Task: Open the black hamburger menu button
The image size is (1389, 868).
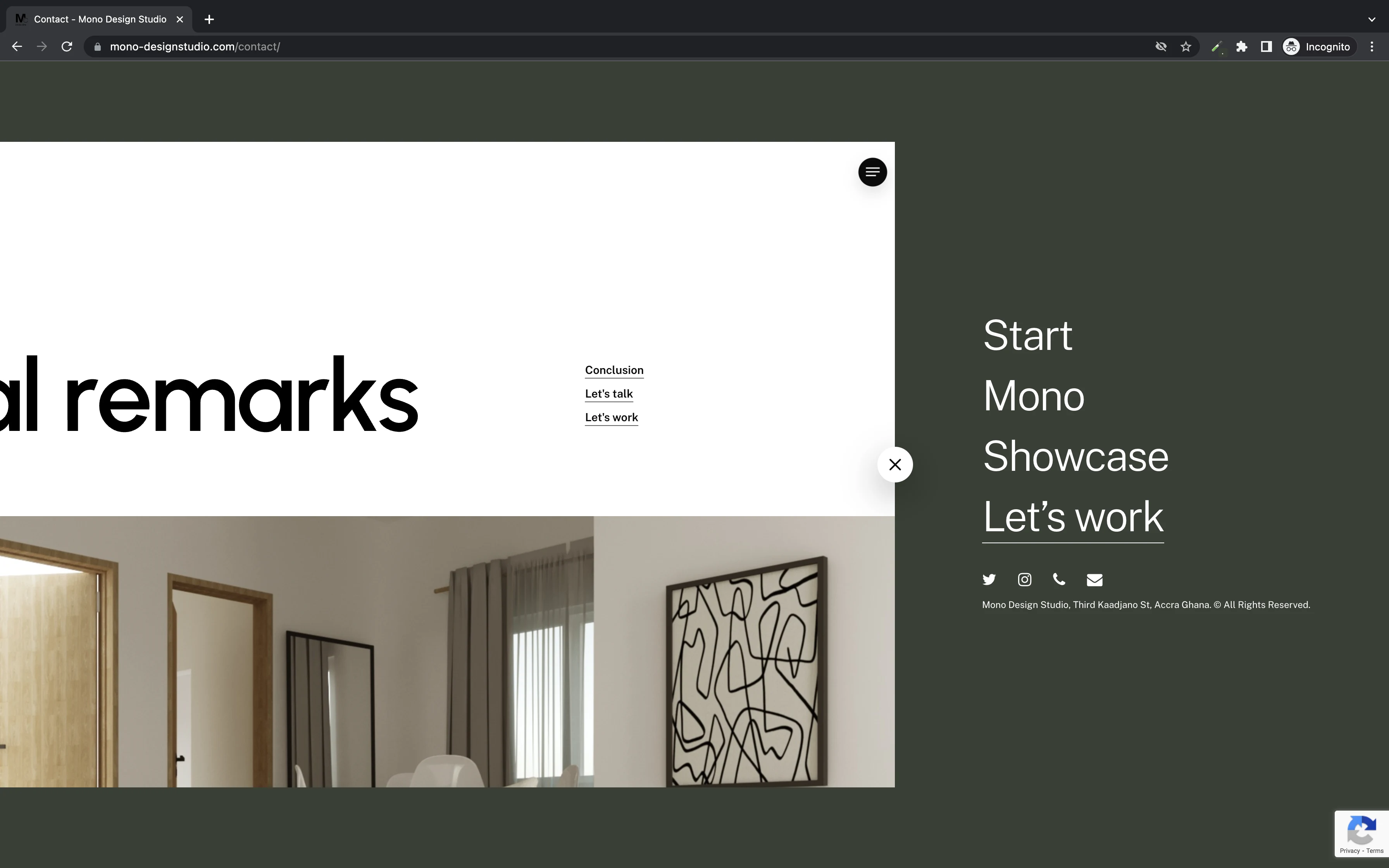Action: click(872, 172)
